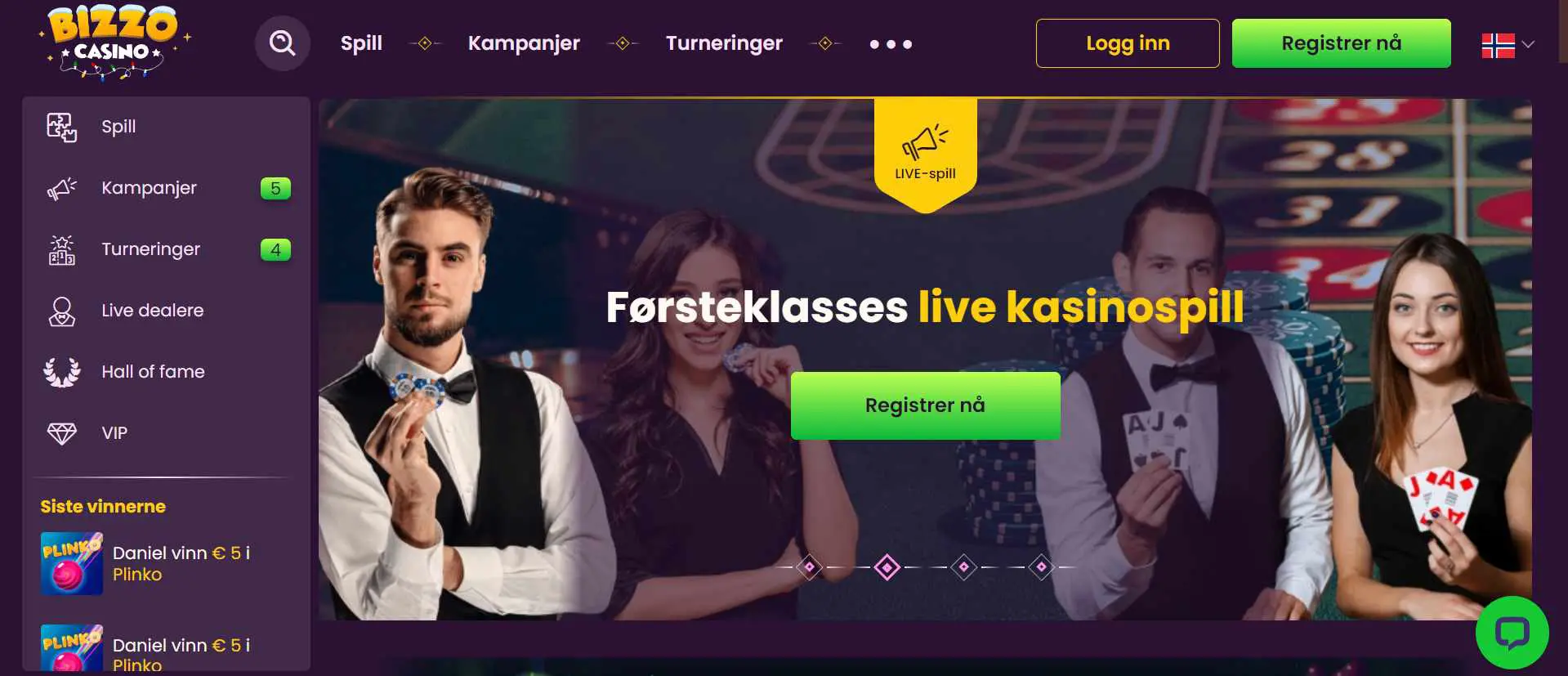This screenshot has height=676, width=1568.
Task: Jump to the fourth banner slide indicator
Action: point(1041,566)
